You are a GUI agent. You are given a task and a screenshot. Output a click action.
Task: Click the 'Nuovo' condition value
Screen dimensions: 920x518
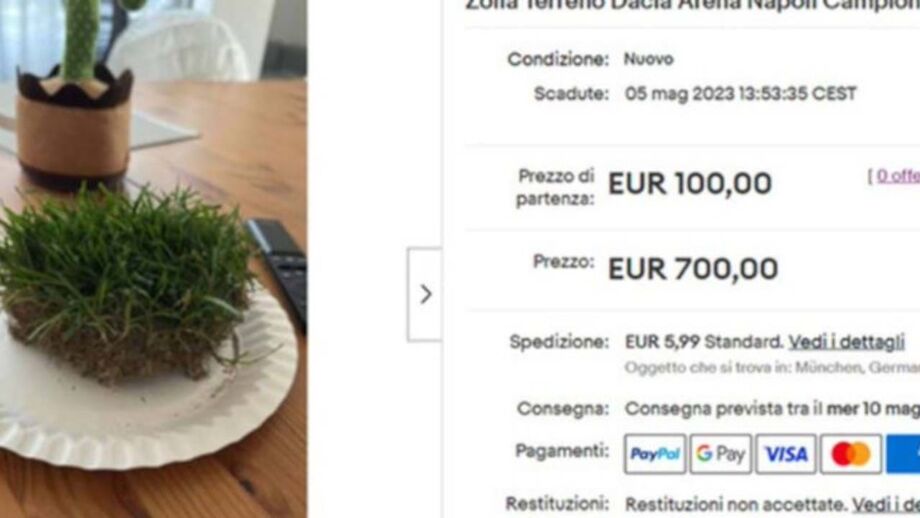pos(648,59)
